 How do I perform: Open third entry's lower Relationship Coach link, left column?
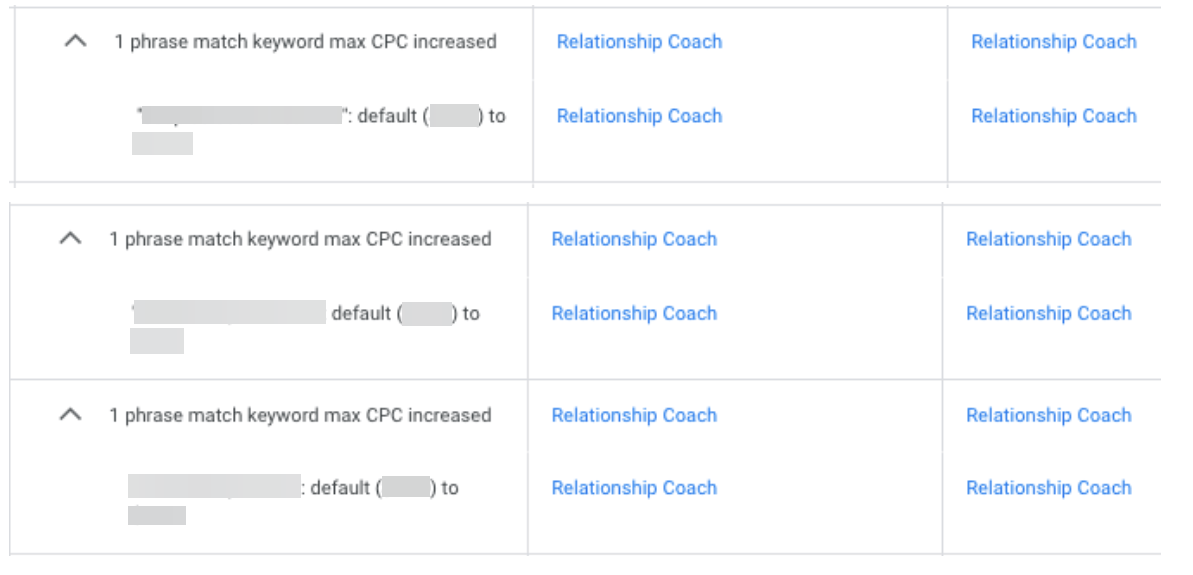click(634, 488)
